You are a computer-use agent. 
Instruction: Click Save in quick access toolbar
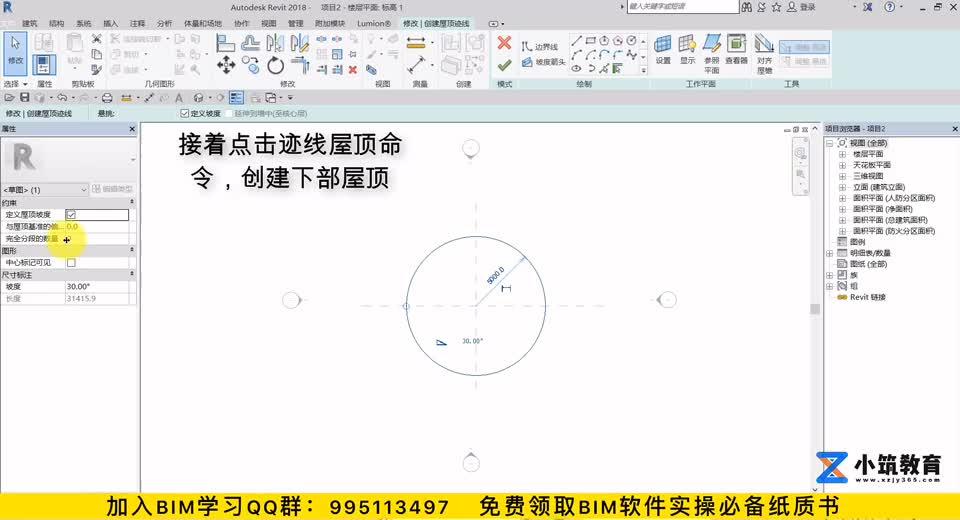point(24,97)
